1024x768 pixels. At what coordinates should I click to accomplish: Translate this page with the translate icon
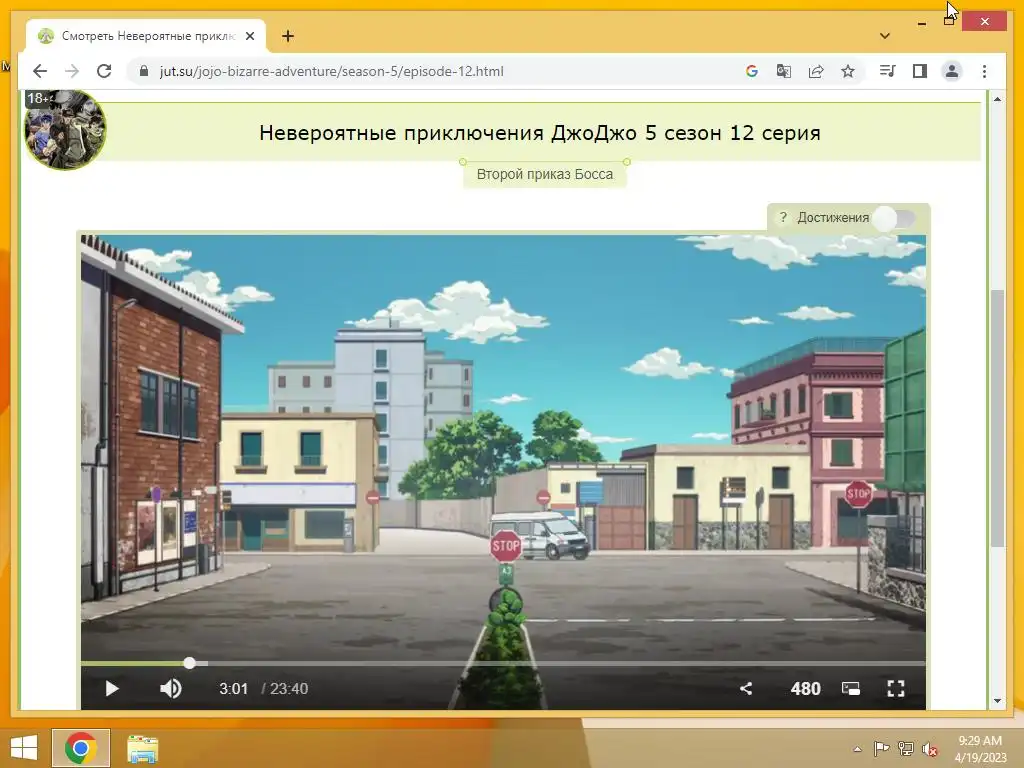(784, 71)
